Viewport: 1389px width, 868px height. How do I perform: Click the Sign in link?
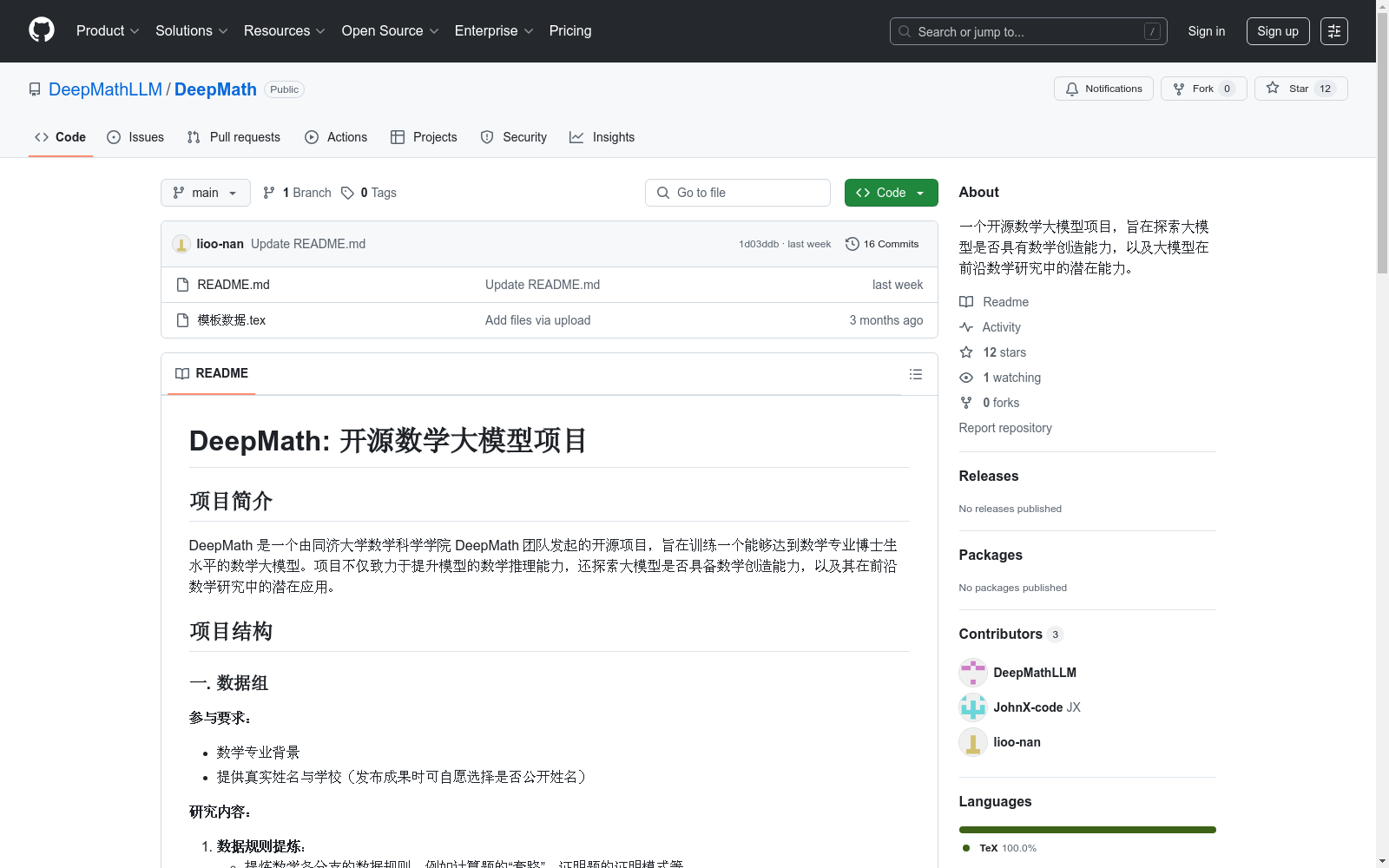pyautogui.click(x=1207, y=31)
